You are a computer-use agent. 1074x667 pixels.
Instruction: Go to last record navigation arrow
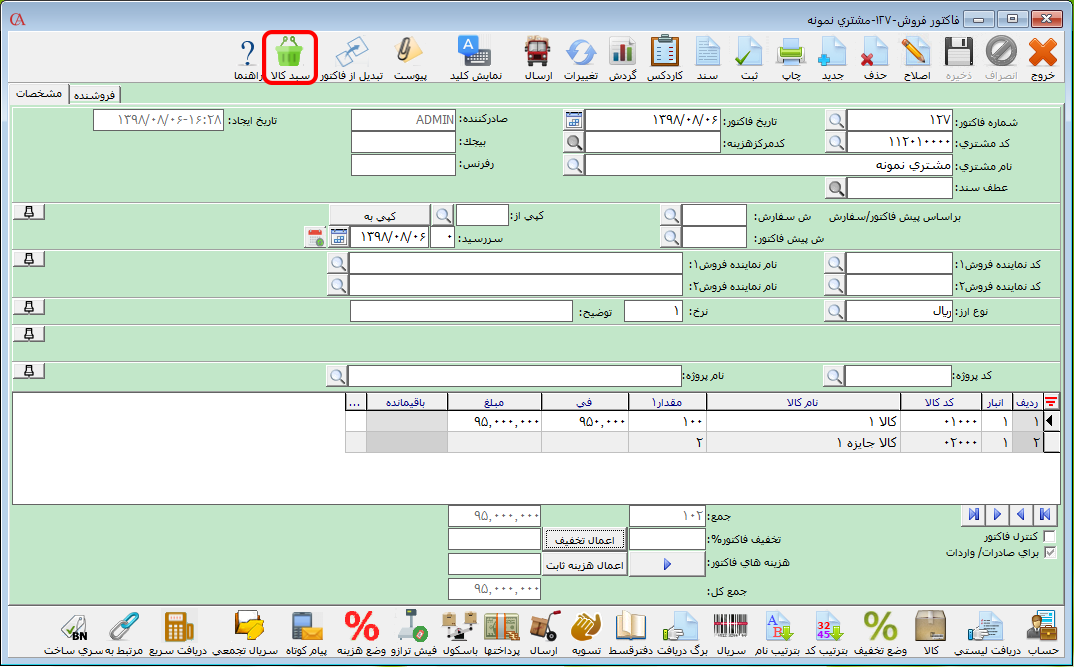[972, 514]
